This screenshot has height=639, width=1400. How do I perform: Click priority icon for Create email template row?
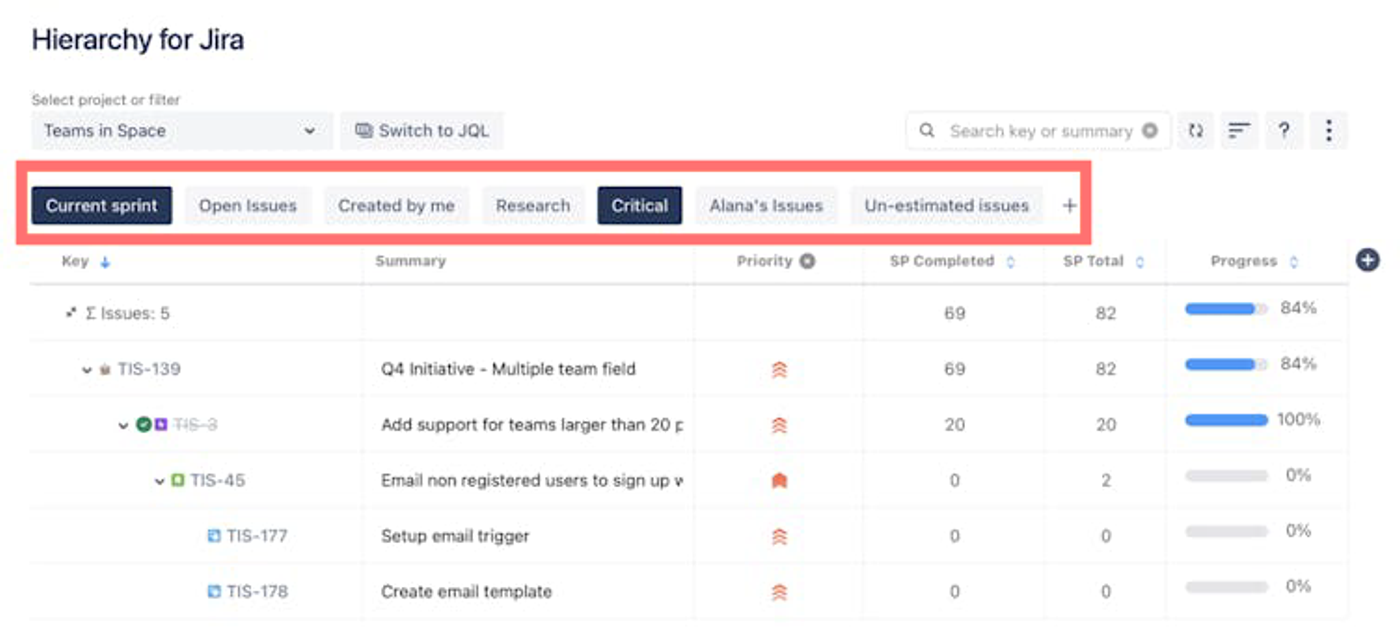(780, 593)
